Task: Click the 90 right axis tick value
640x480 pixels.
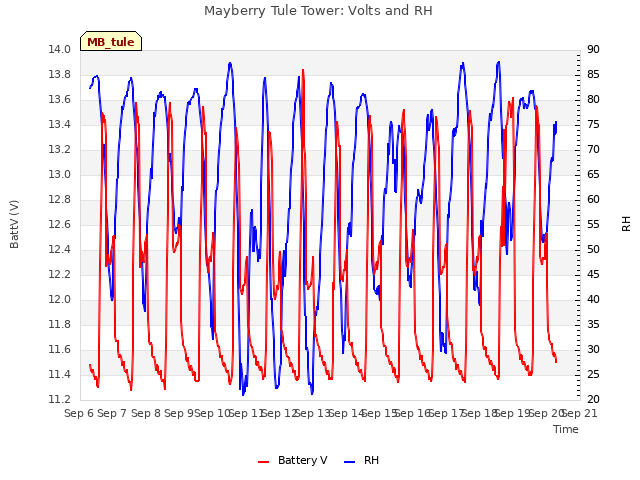Action: pyautogui.click(x=593, y=49)
